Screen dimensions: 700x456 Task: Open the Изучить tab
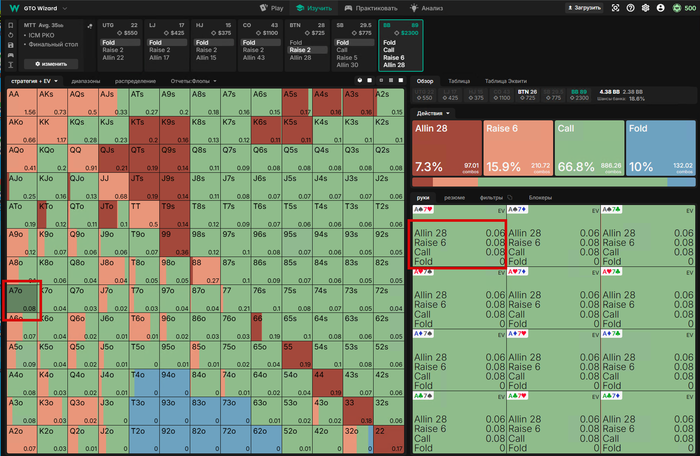(x=314, y=8)
